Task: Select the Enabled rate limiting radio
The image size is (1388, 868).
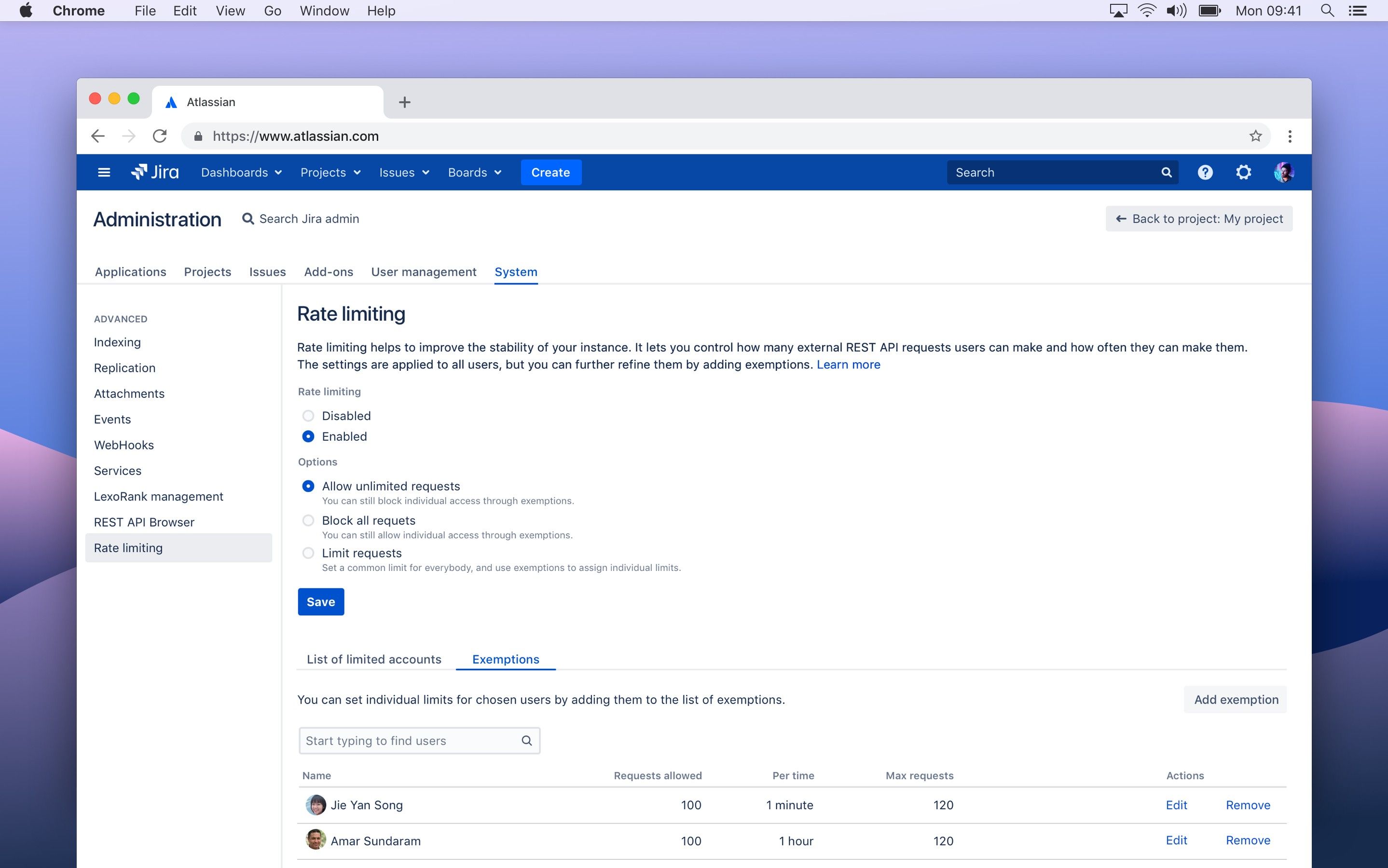Action: tap(308, 436)
